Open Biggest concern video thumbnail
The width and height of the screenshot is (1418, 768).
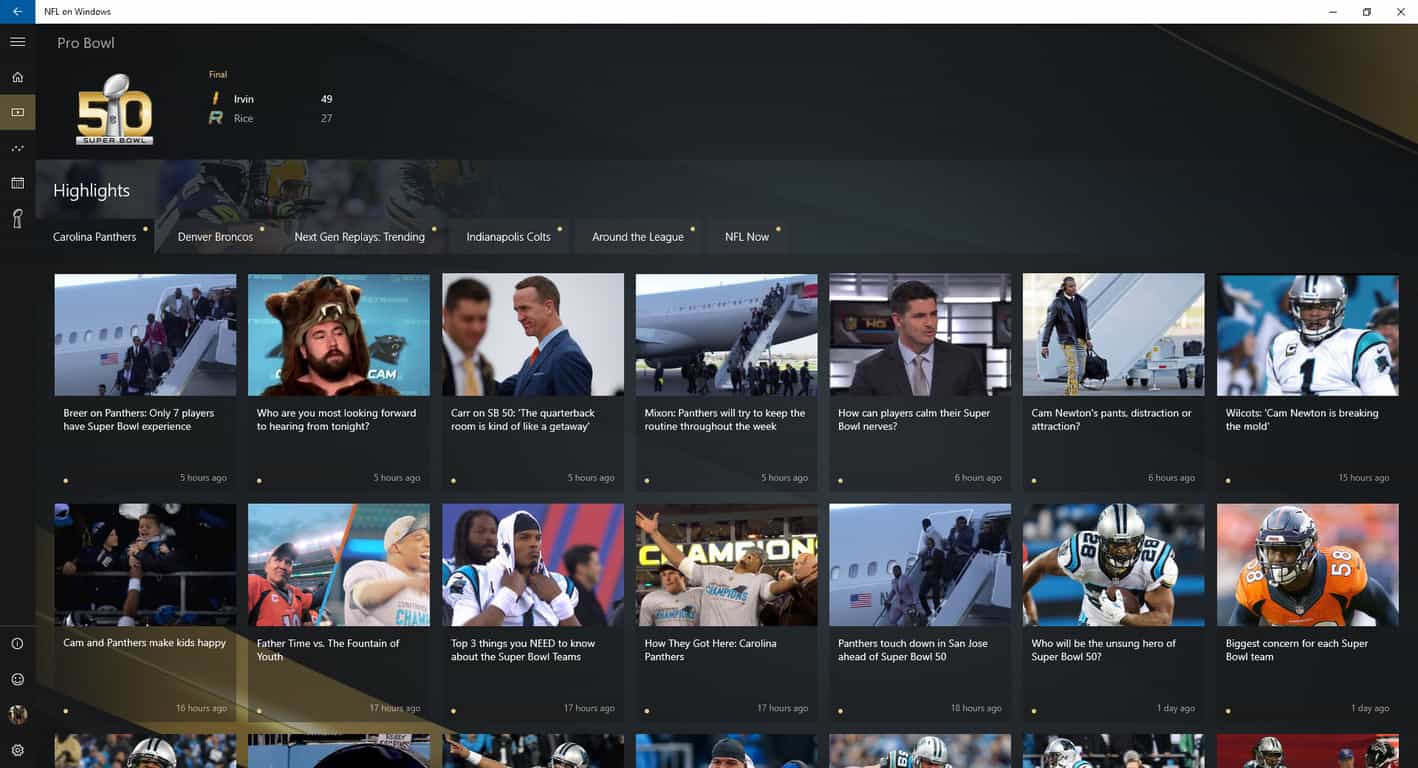(x=1308, y=565)
